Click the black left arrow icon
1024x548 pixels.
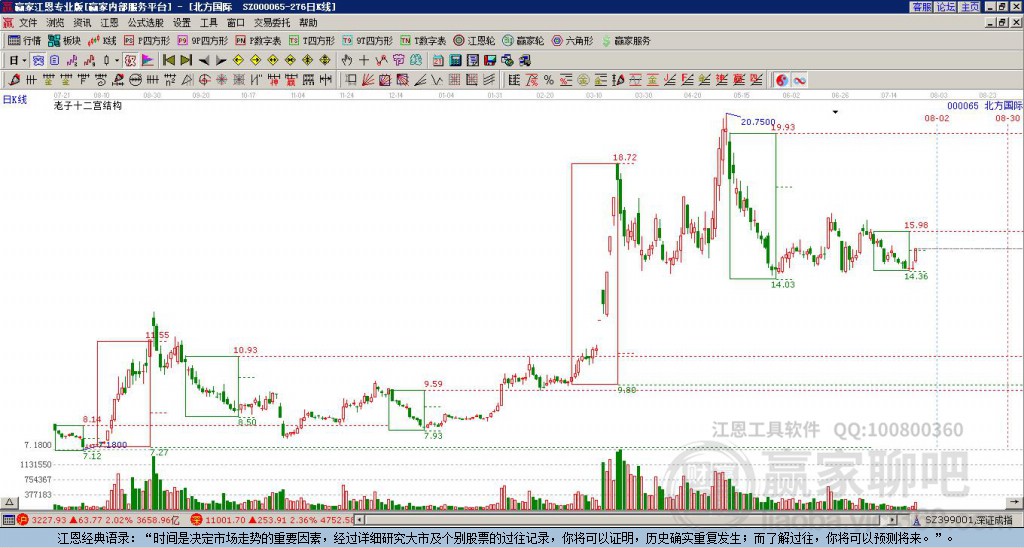[203, 61]
